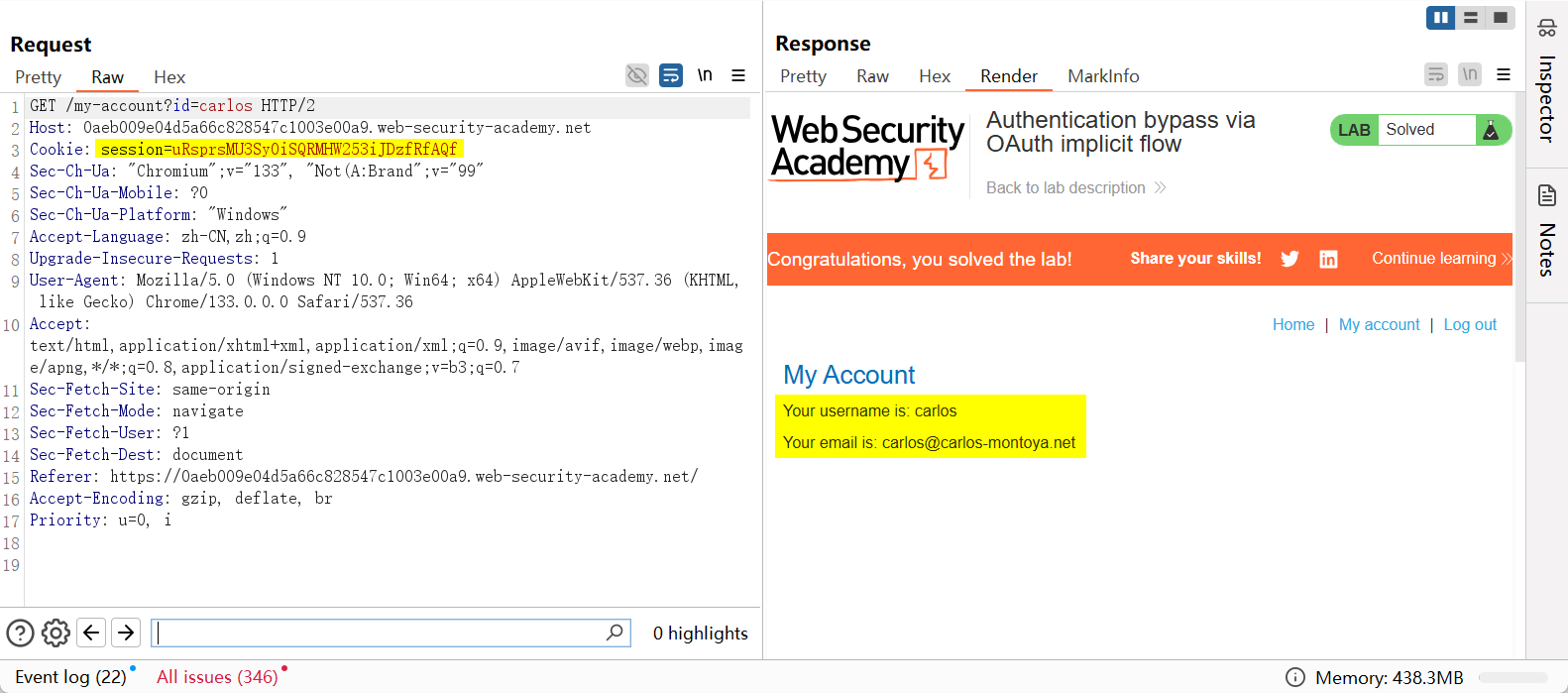
Task: Switch to side-by-side split layout
Action: coord(1440,18)
